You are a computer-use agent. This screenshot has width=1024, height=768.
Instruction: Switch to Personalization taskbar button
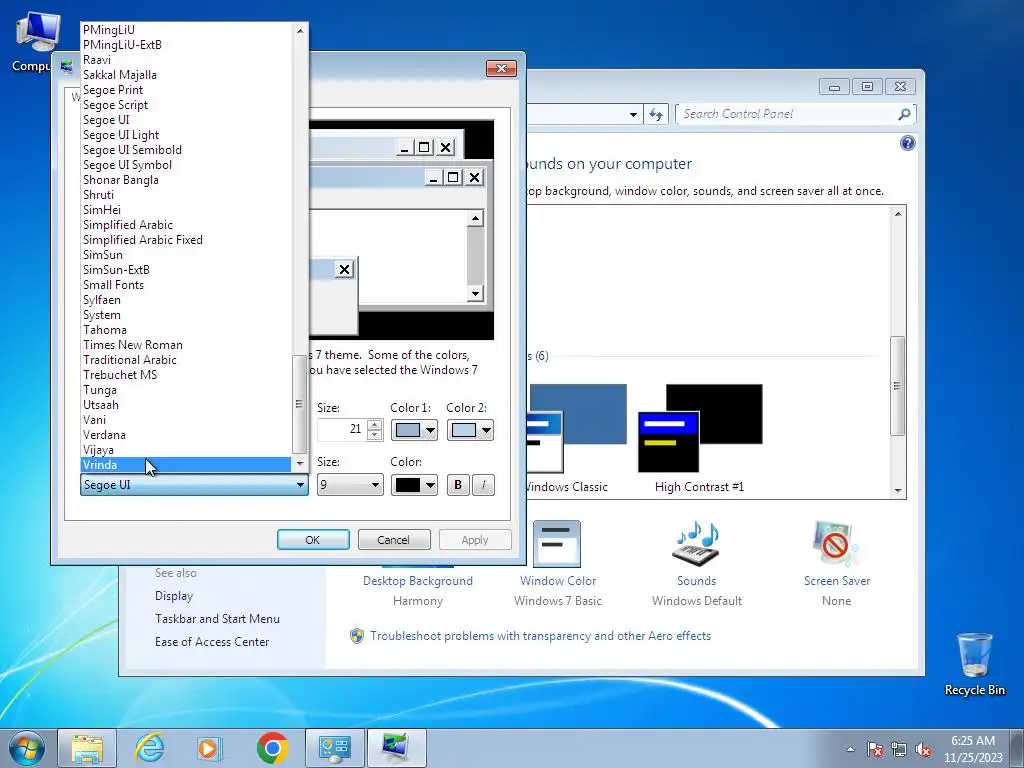(x=396, y=748)
